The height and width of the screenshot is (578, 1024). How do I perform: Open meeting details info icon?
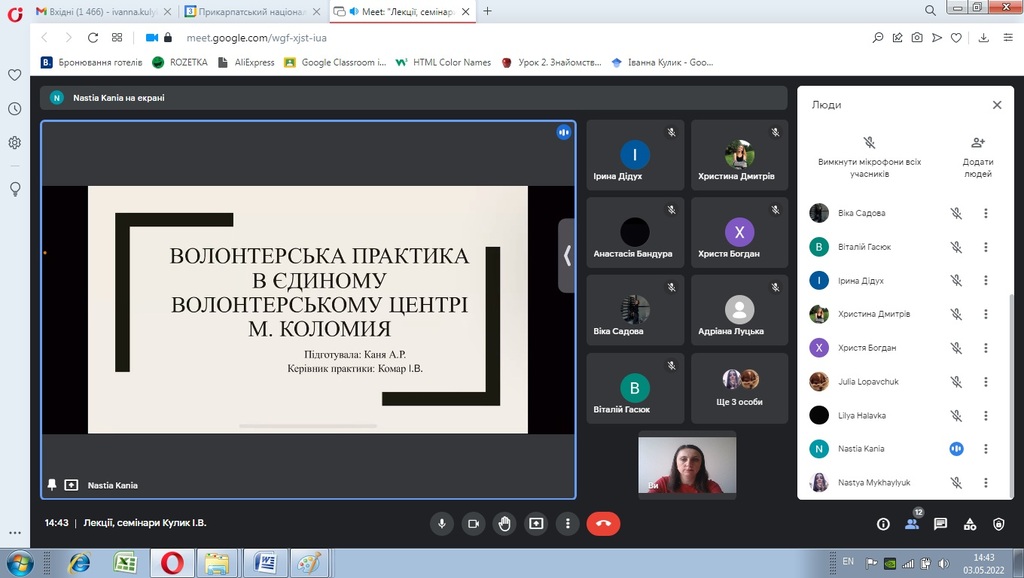click(883, 523)
